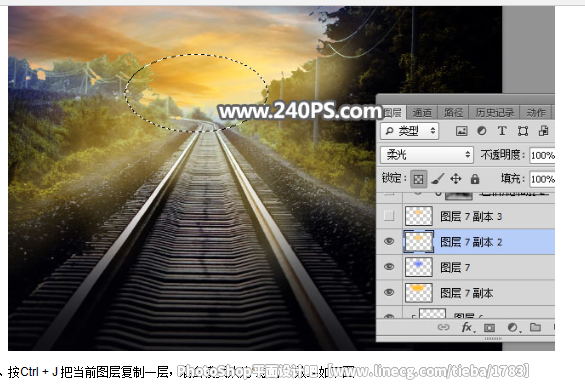Toggle lock all padlock icon

(475, 179)
